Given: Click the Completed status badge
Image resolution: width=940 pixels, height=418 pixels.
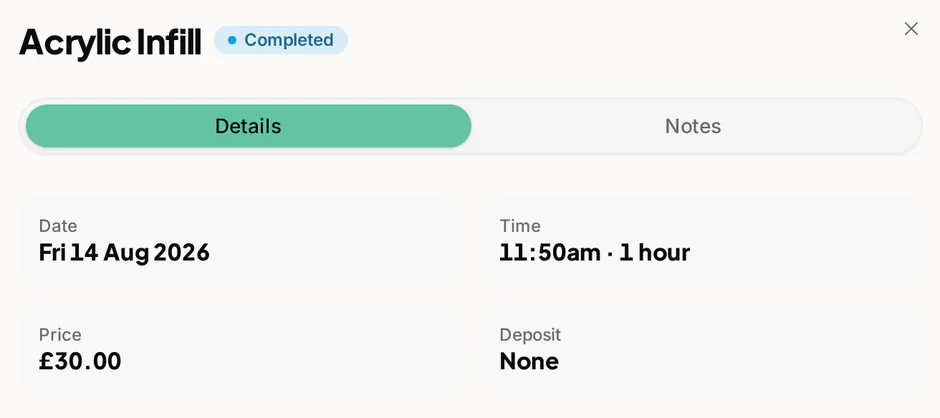Looking at the screenshot, I should click(x=281, y=40).
